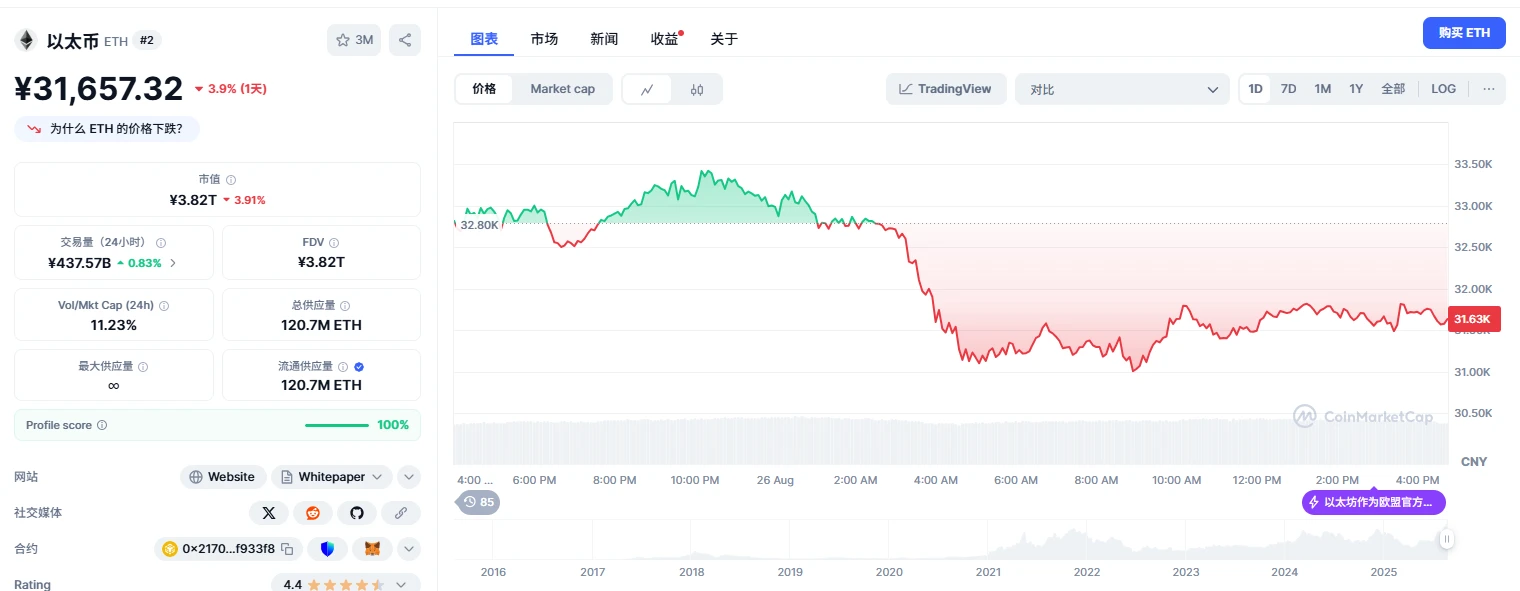Open the GitHub repository icon
Viewport: 1520px width, 591px height.
(x=356, y=513)
